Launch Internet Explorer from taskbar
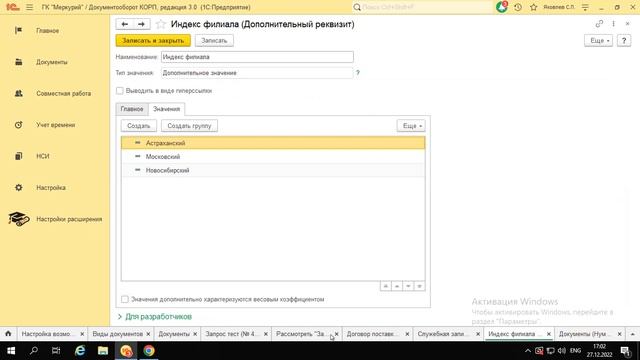Image resolution: width=640 pixels, height=360 pixels. [x=80, y=351]
